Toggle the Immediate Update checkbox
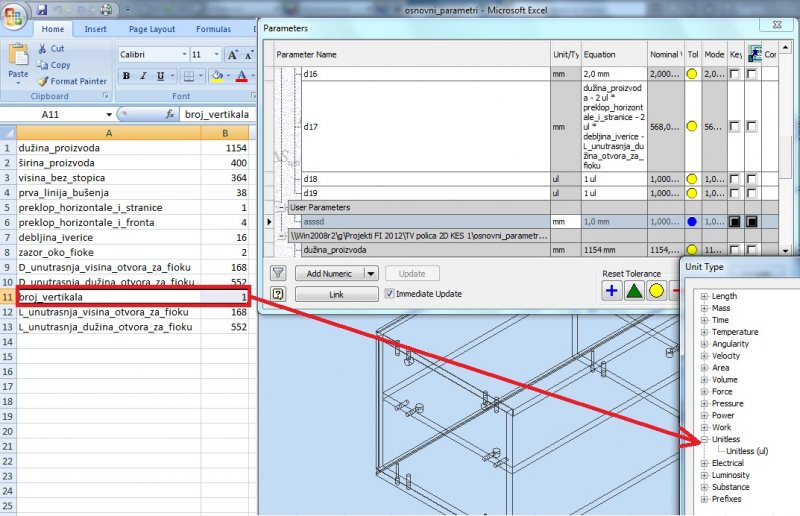 [x=390, y=294]
